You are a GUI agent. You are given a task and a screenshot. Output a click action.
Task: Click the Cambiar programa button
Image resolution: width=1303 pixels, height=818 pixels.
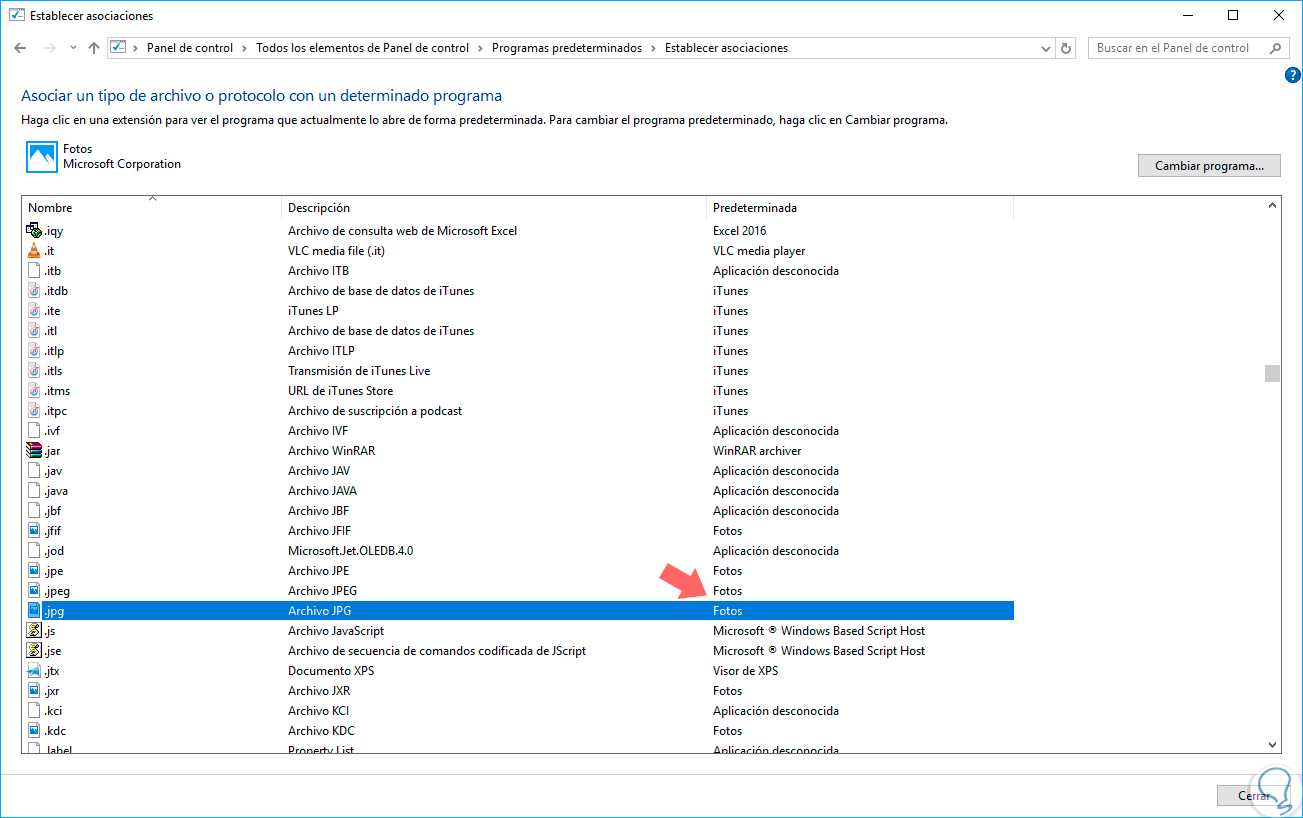pyautogui.click(x=1209, y=166)
